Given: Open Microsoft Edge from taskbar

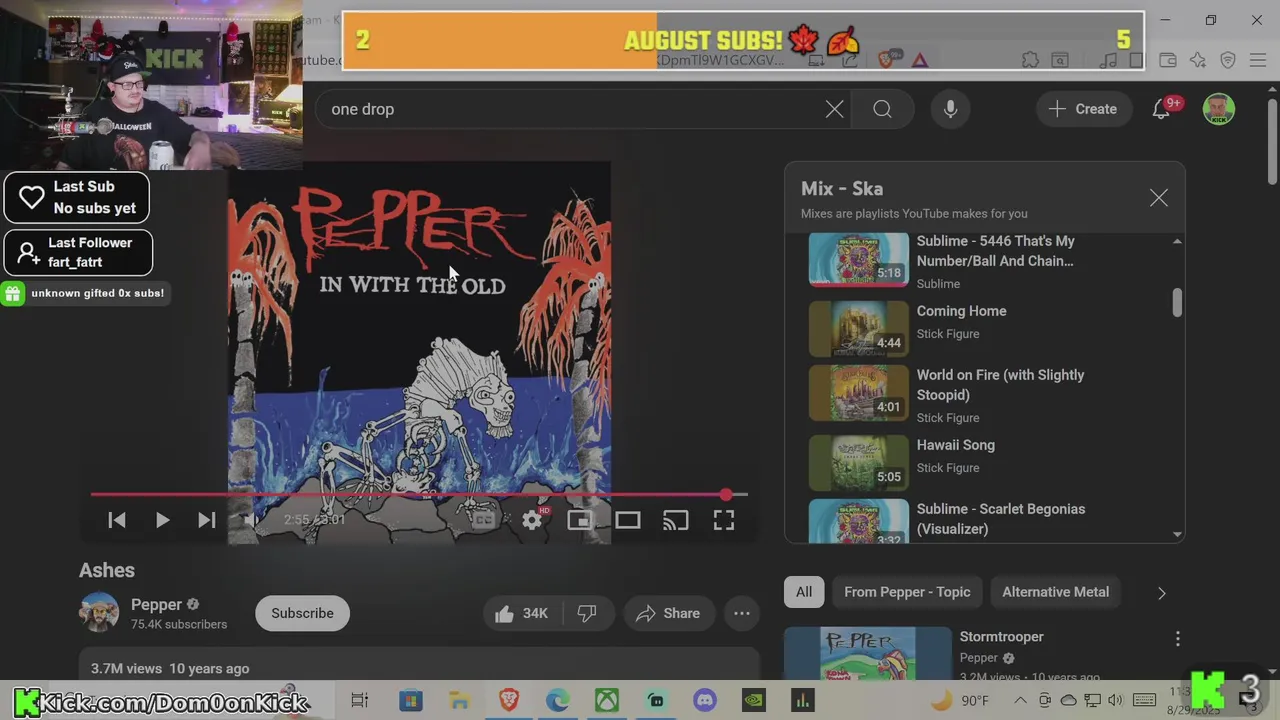Looking at the screenshot, I should [x=558, y=701].
